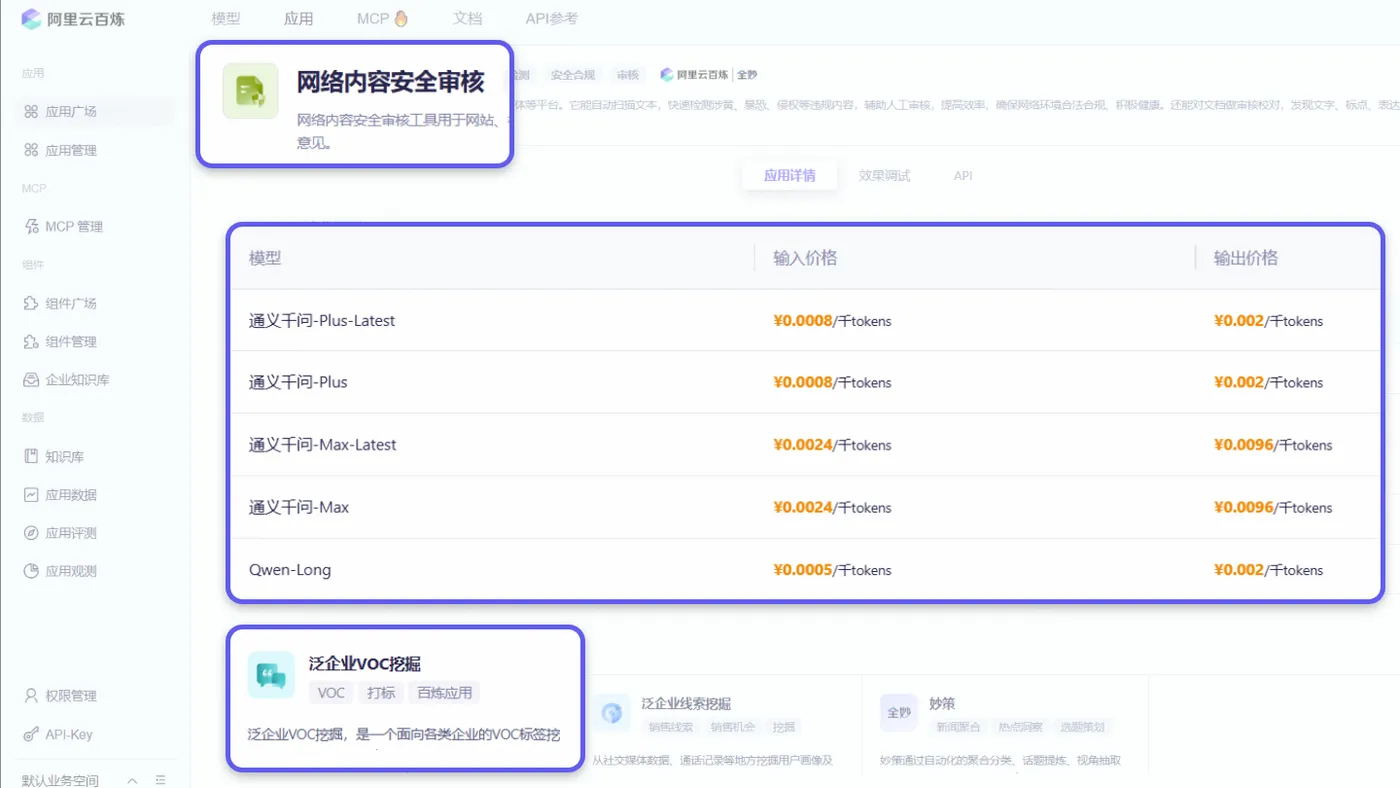The image size is (1400, 788).
Task: Switch to the 应用详情 tab
Action: tap(790, 176)
